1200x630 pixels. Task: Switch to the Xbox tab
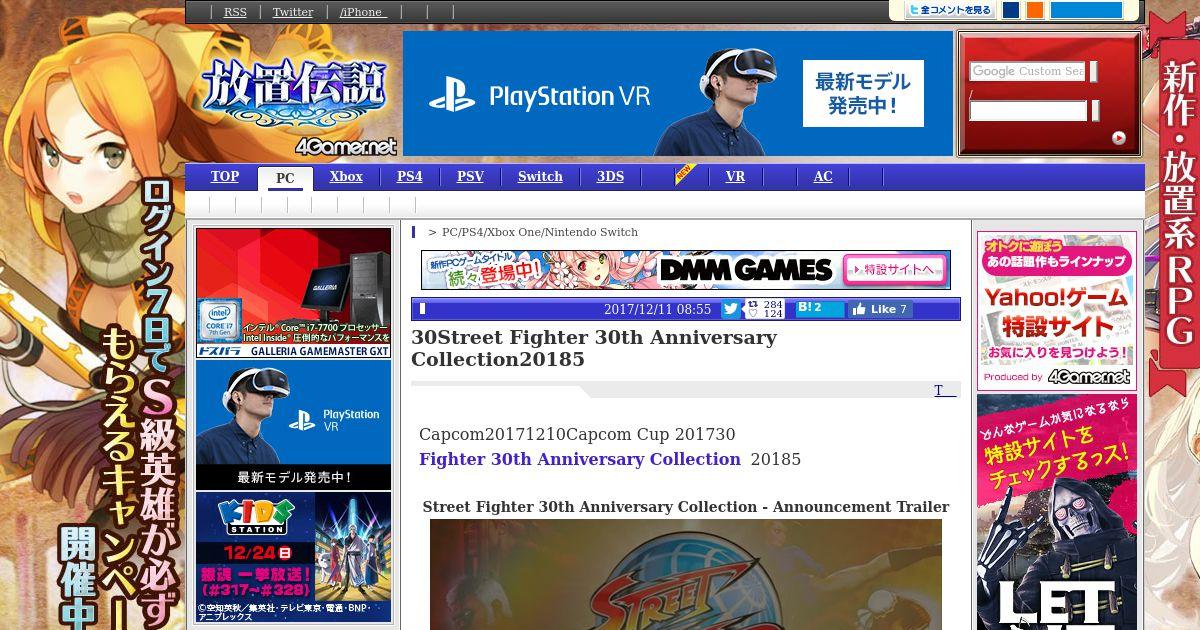(346, 177)
